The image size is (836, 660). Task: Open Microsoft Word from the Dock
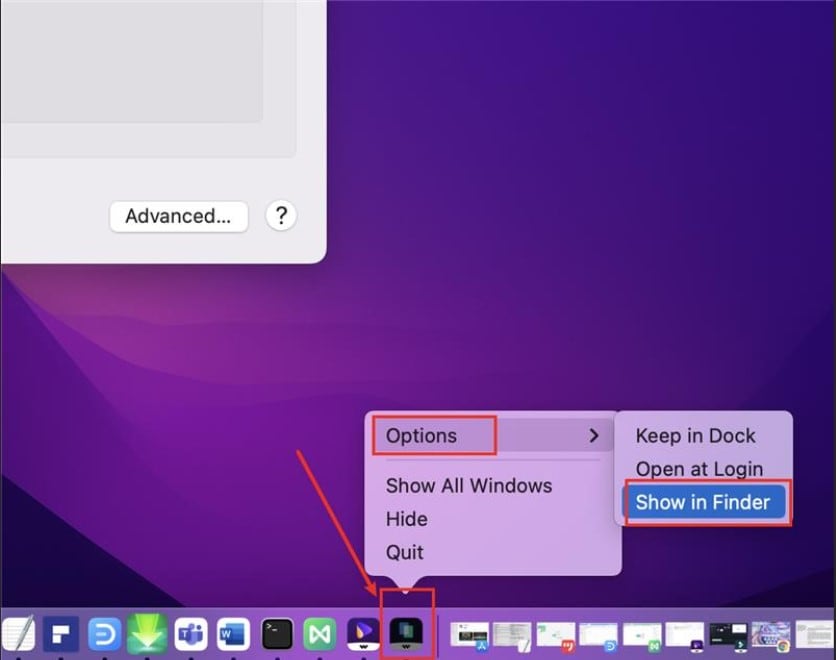[x=234, y=634]
